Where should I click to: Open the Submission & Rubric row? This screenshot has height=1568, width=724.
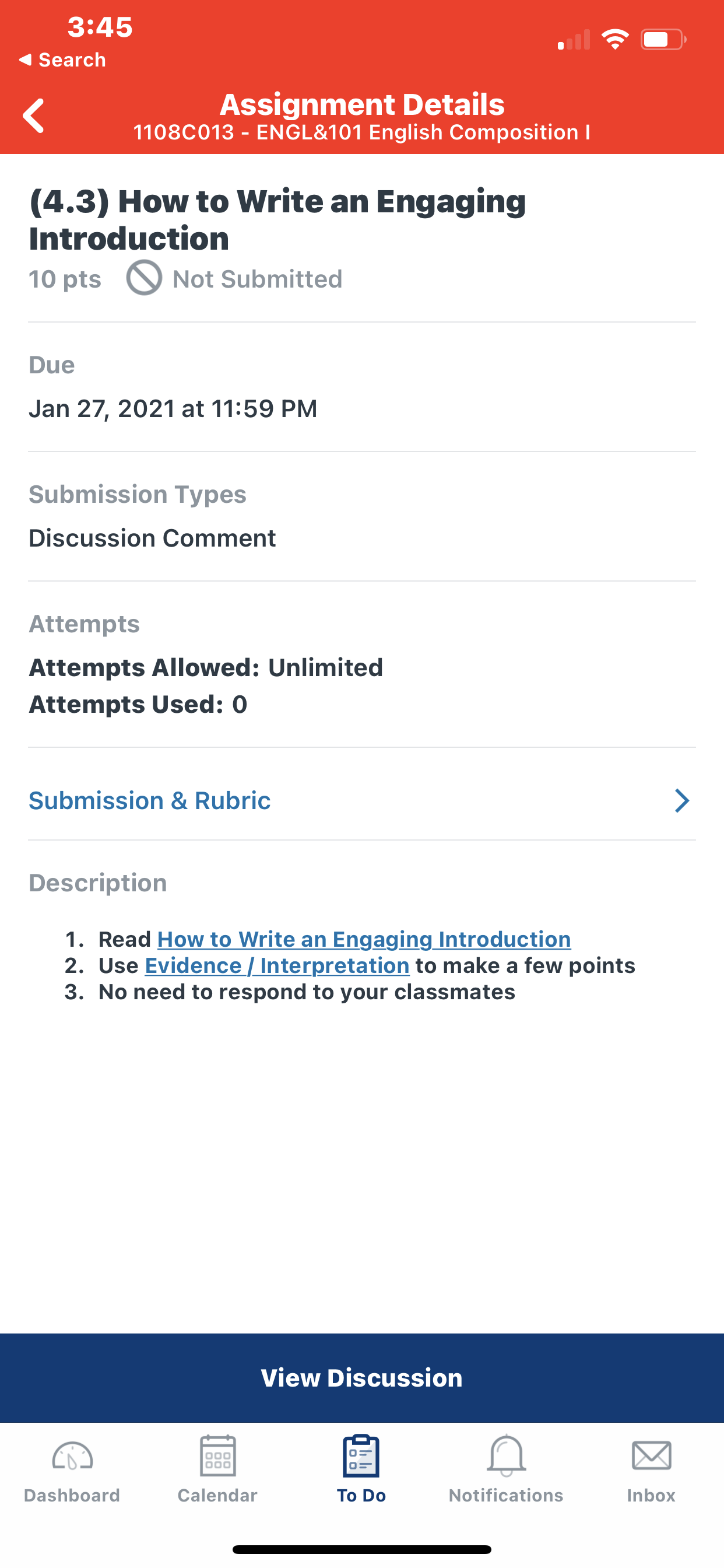pyautogui.click(x=362, y=800)
